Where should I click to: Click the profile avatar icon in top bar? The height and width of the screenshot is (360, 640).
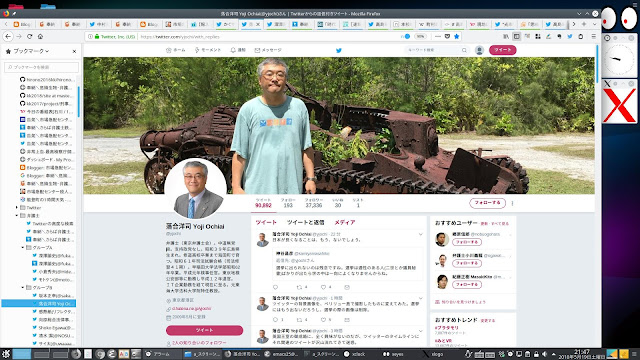pos(479,50)
